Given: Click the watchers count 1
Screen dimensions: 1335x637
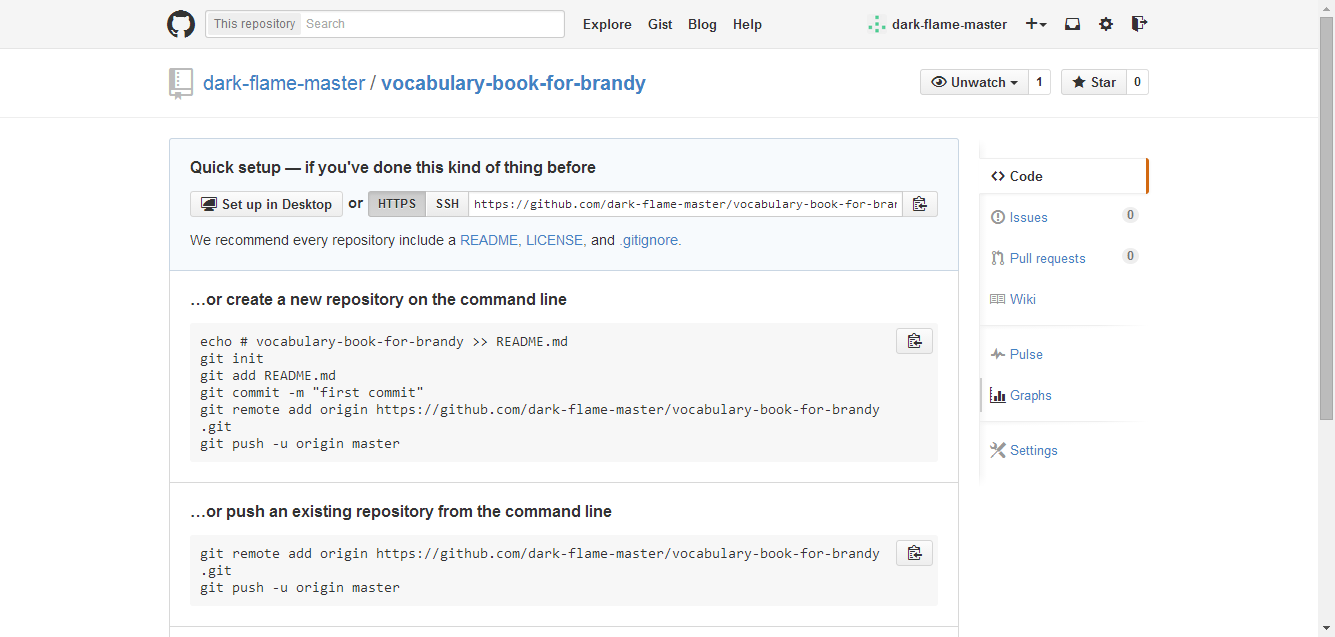Looking at the screenshot, I should tap(1040, 82).
